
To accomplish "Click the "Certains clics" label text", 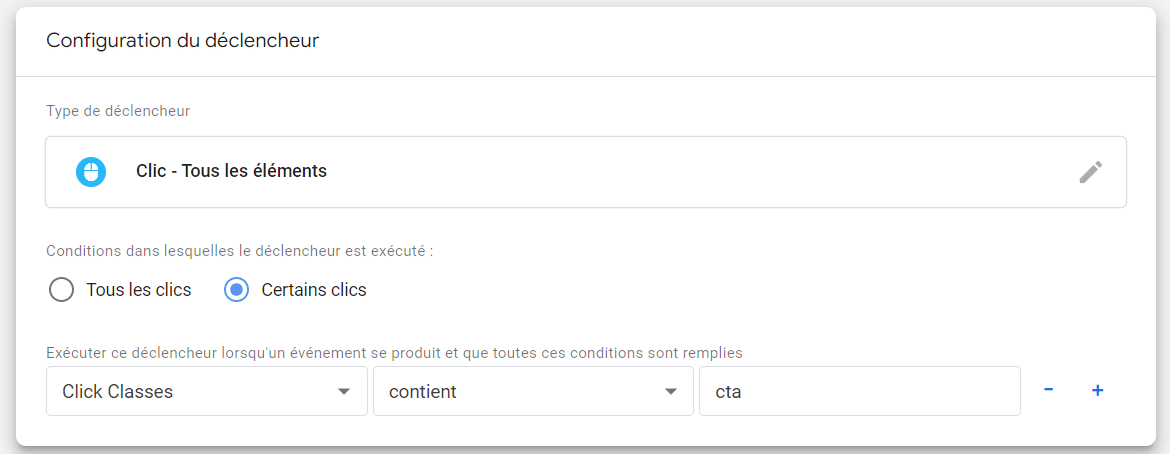I will click(x=314, y=290).
